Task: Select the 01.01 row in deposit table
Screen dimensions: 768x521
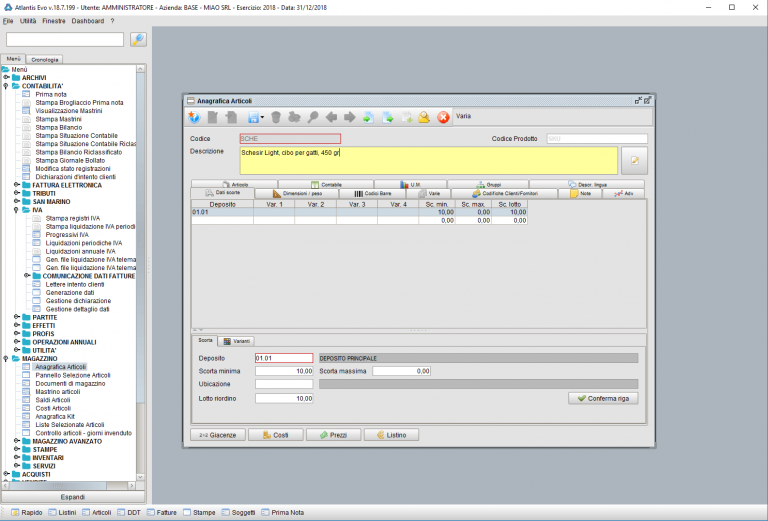Action: (359, 212)
